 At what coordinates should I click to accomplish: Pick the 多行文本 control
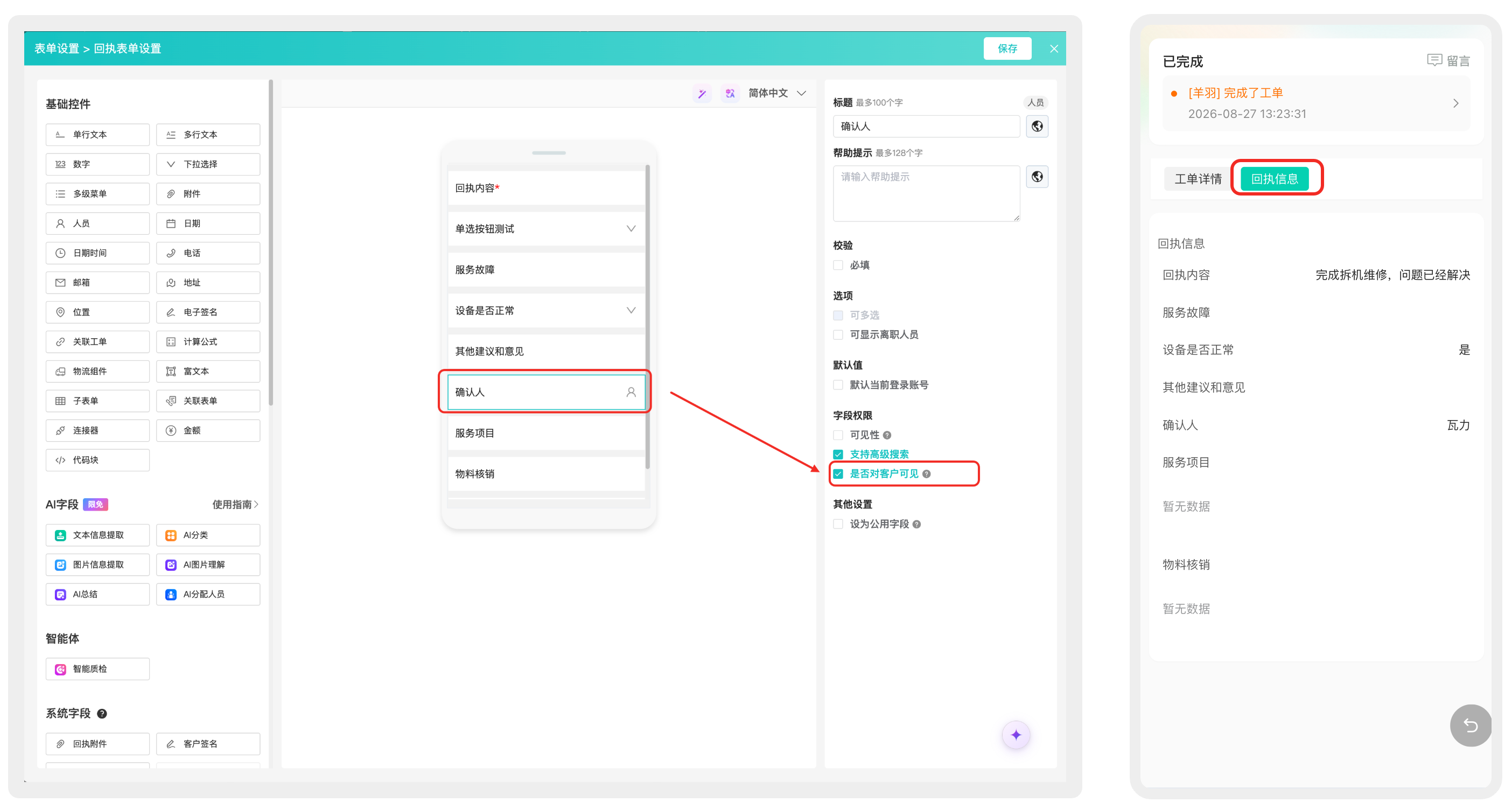pos(208,135)
